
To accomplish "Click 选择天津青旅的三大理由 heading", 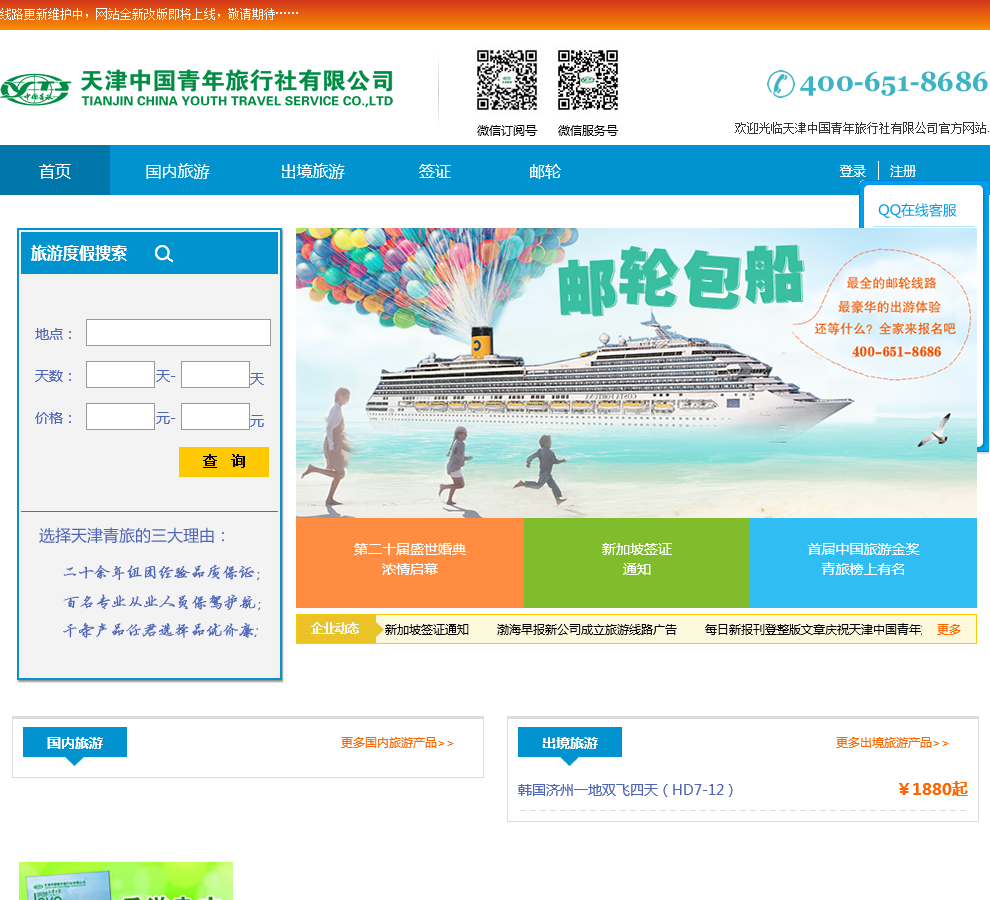I will click(x=133, y=536).
